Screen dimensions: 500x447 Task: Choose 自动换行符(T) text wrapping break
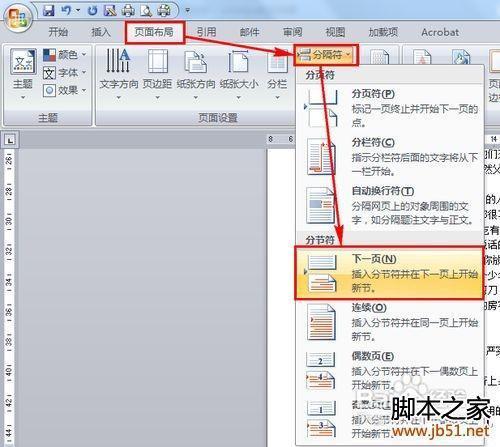389,206
